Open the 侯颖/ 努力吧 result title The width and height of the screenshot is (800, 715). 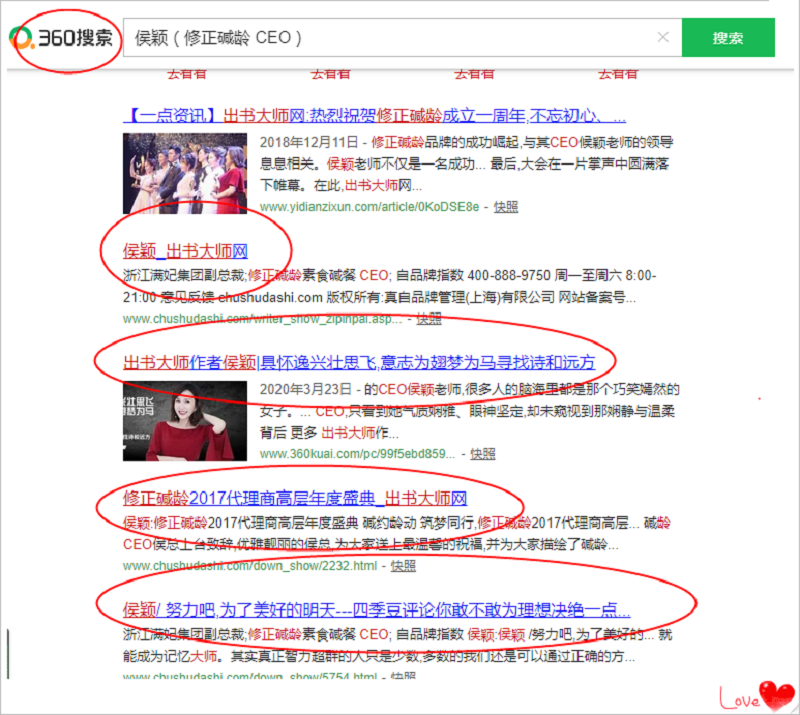tap(376, 610)
